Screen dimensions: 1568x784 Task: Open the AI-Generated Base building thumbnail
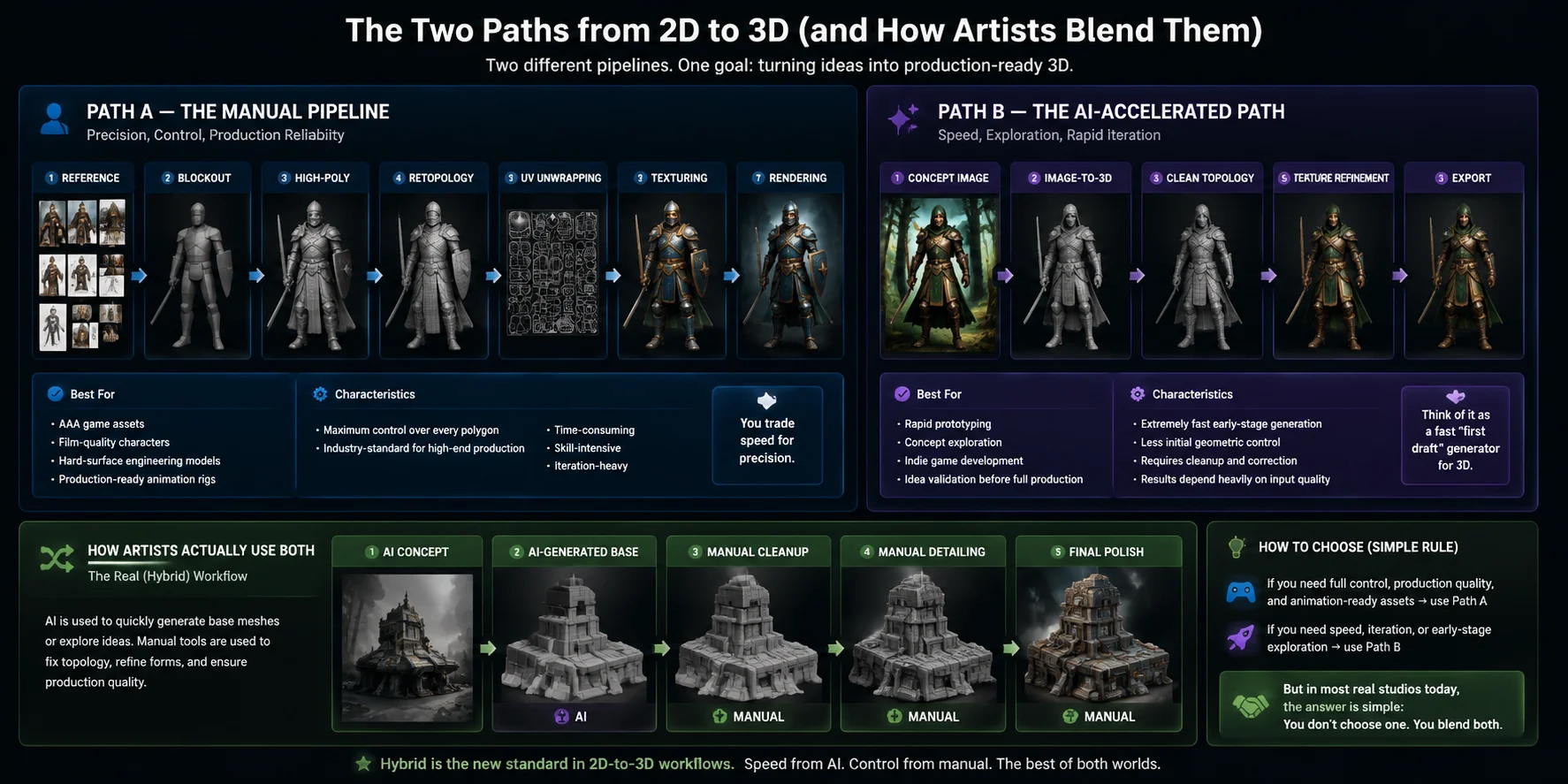[575, 636]
